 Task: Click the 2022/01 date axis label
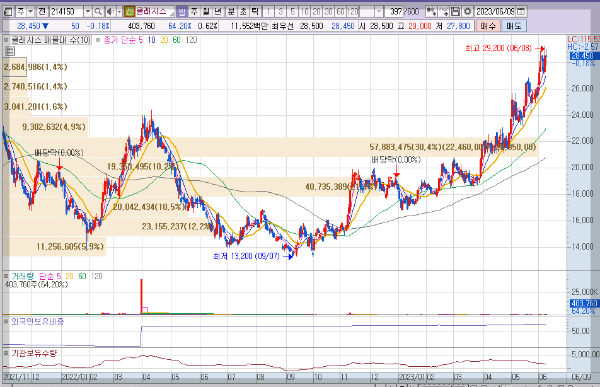point(75,377)
